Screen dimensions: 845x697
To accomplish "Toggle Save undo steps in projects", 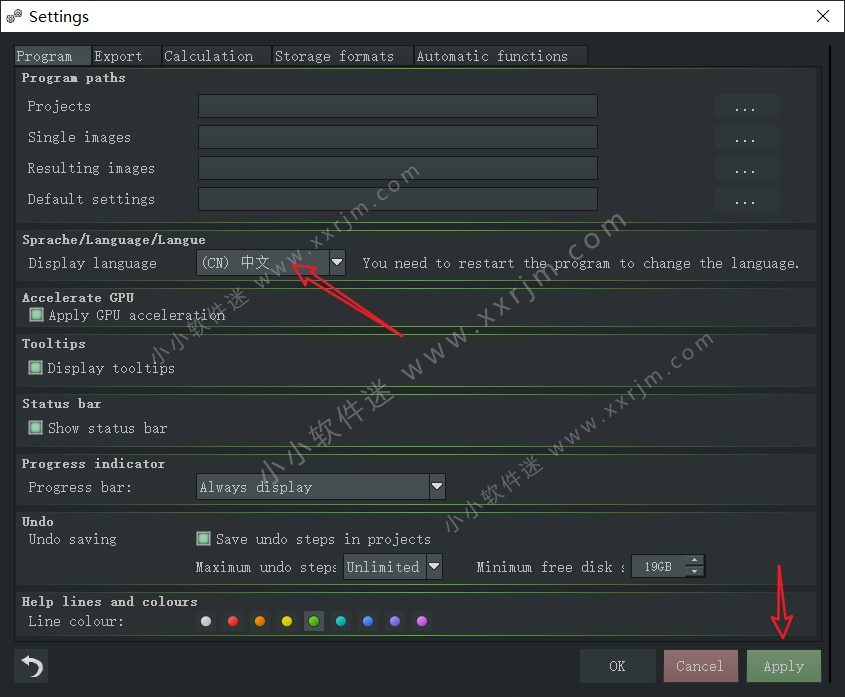I will [x=204, y=539].
